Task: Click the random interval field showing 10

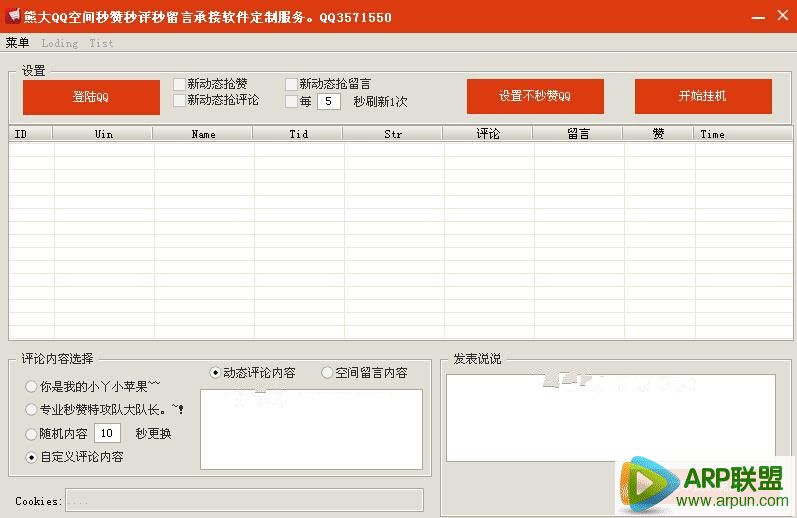Action: tap(107, 433)
